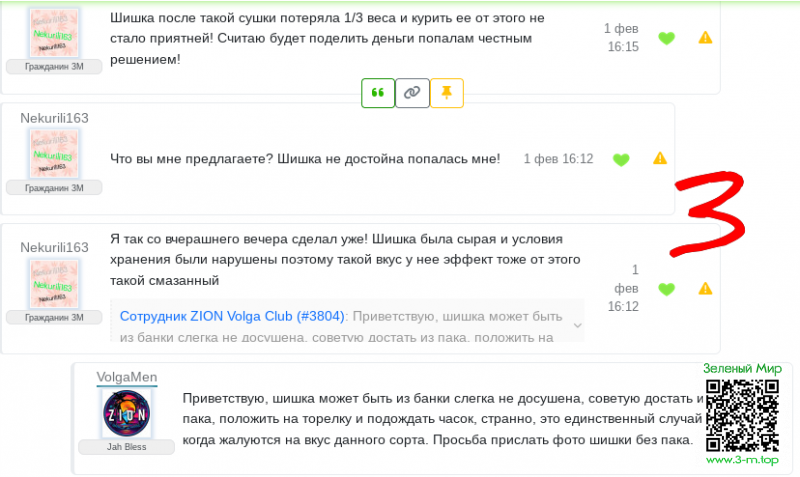
Task: Click warning icon on 'Я так со вчерашнего' post
Action: 705,289
